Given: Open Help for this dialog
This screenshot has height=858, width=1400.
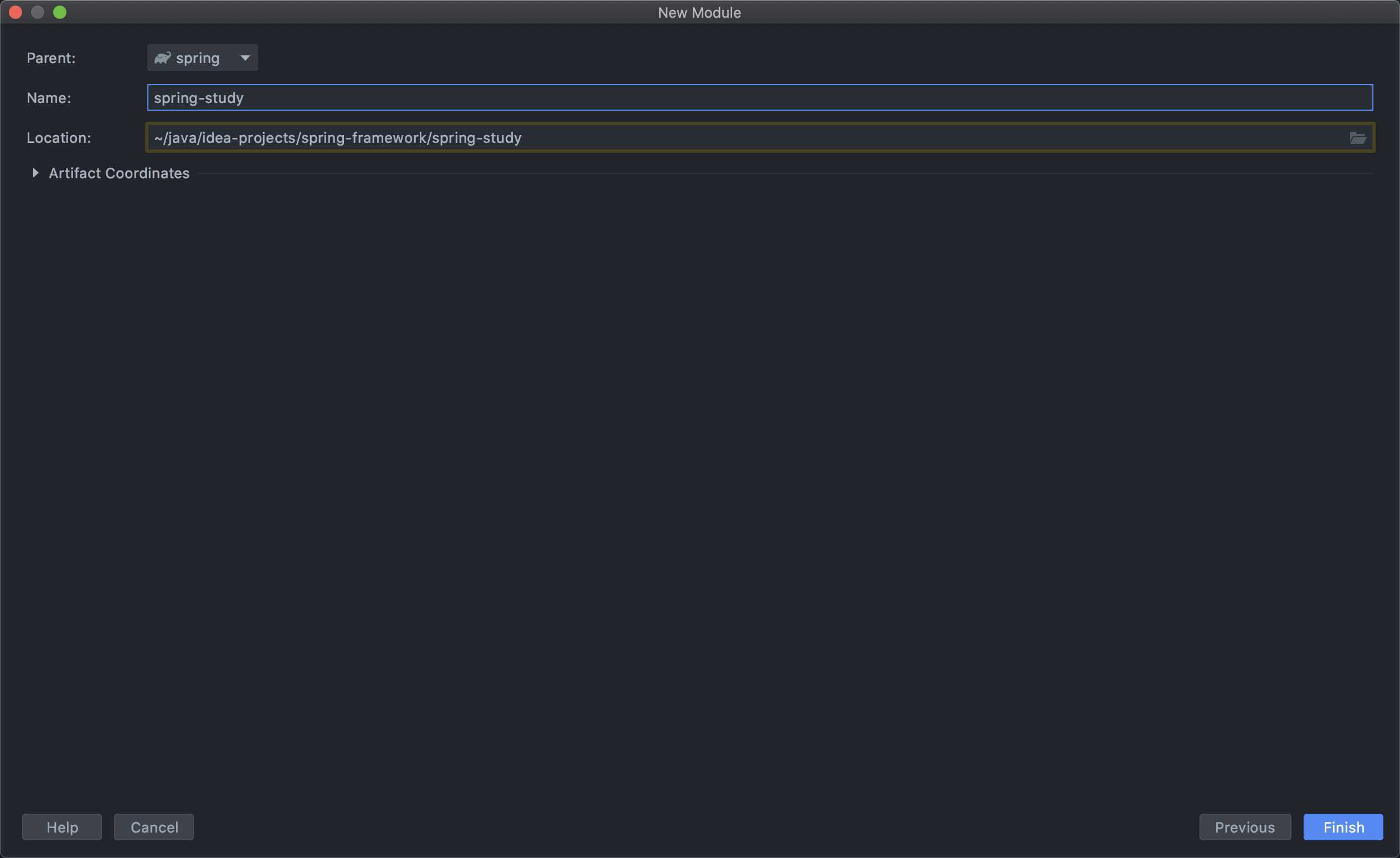Looking at the screenshot, I should 62,827.
